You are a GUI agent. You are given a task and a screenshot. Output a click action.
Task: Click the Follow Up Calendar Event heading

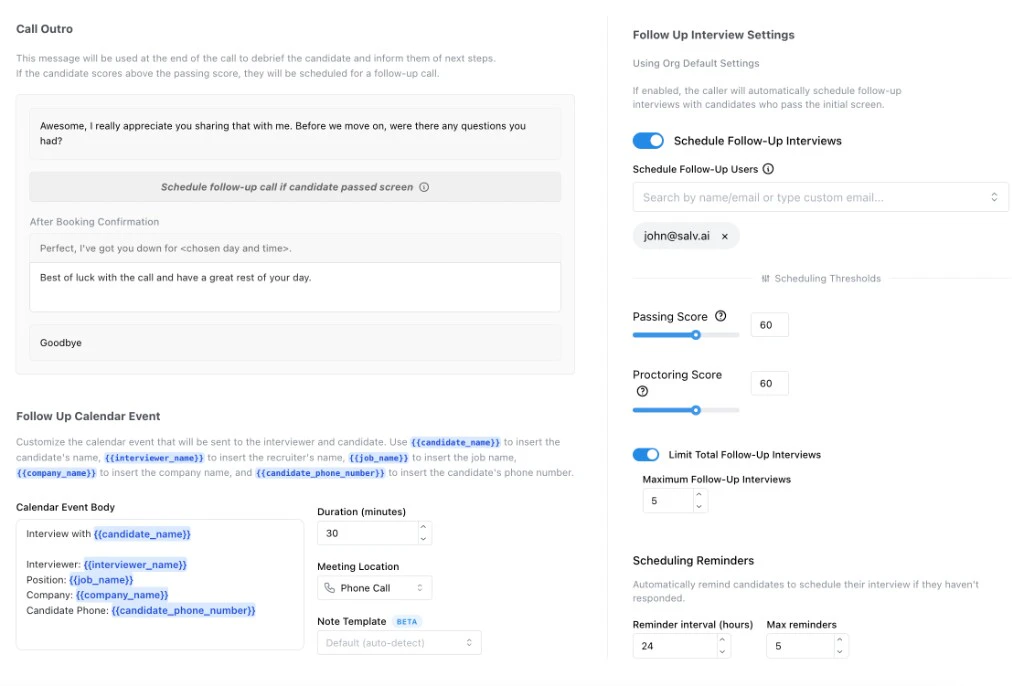pyautogui.click(x=88, y=416)
